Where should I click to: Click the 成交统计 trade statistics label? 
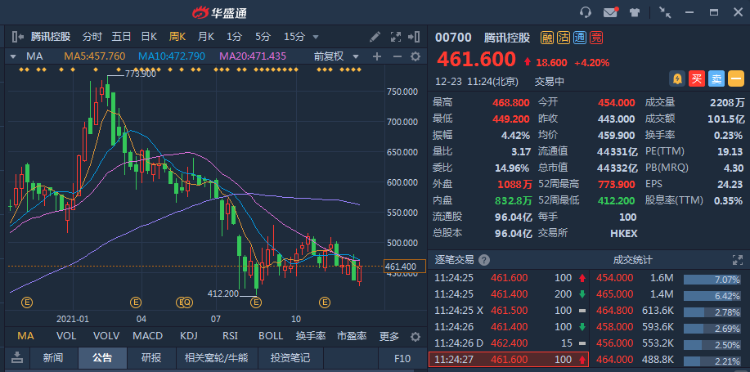point(632,260)
